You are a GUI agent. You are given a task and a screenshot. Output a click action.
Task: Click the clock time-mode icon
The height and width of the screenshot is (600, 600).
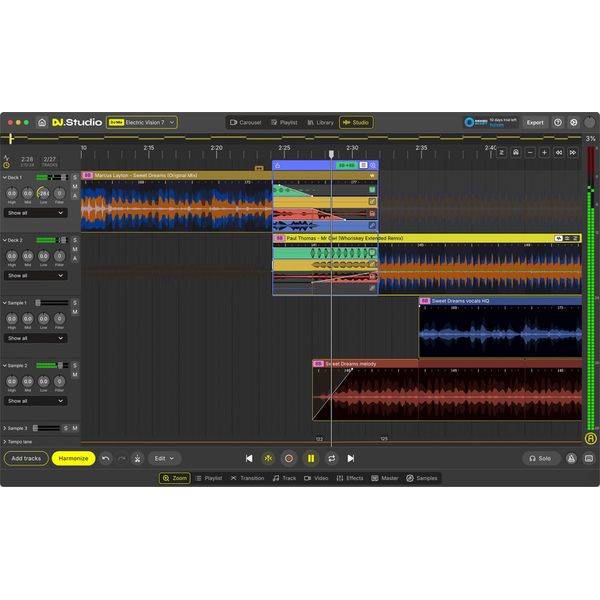(x=6, y=165)
